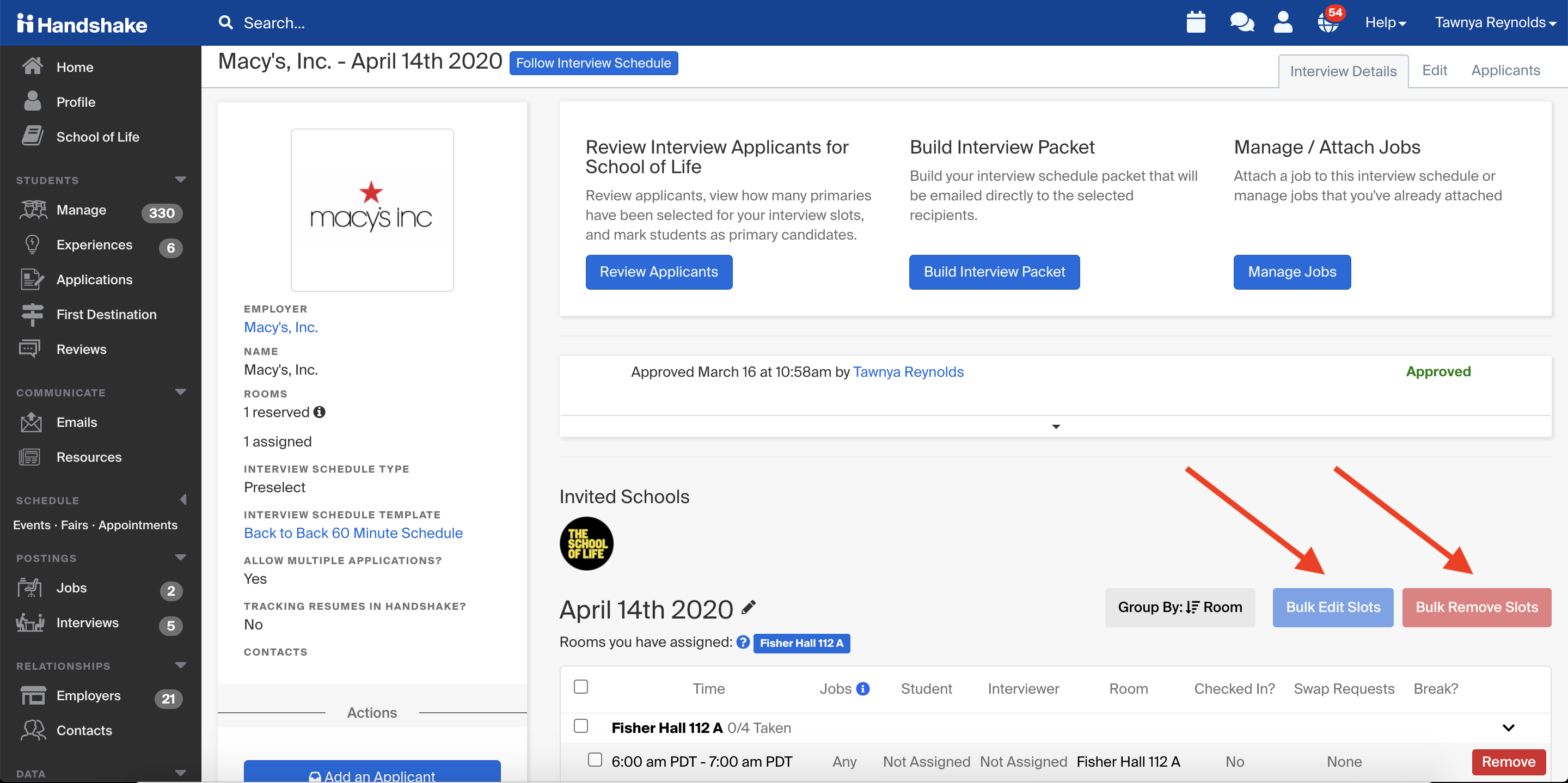Open Back to Back 60 Minute Schedule link
Screen dimensions: 1568x783
[x=353, y=534]
